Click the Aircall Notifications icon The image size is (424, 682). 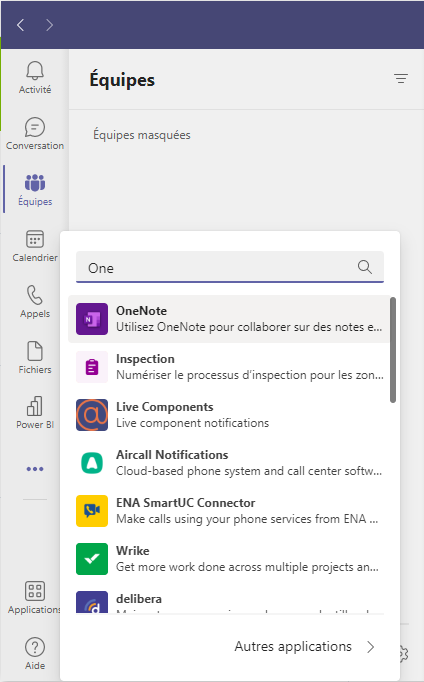coord(92,463)
